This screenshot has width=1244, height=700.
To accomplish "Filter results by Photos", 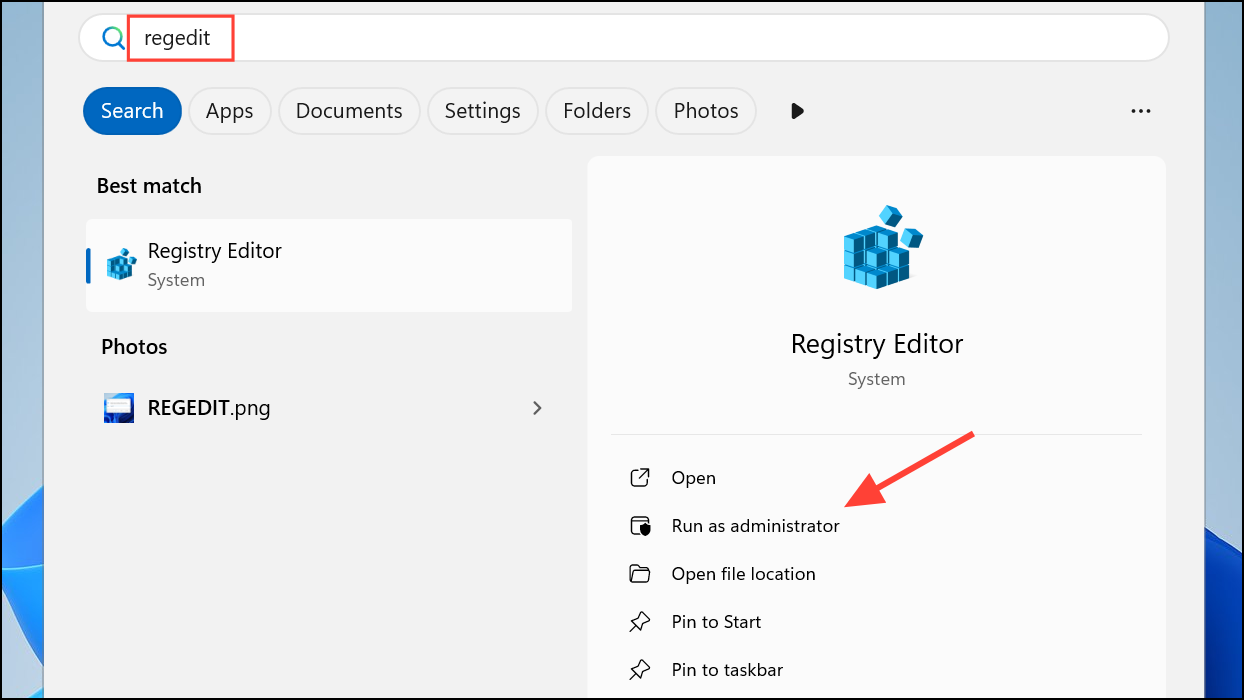I will click(x=706, y=111).
